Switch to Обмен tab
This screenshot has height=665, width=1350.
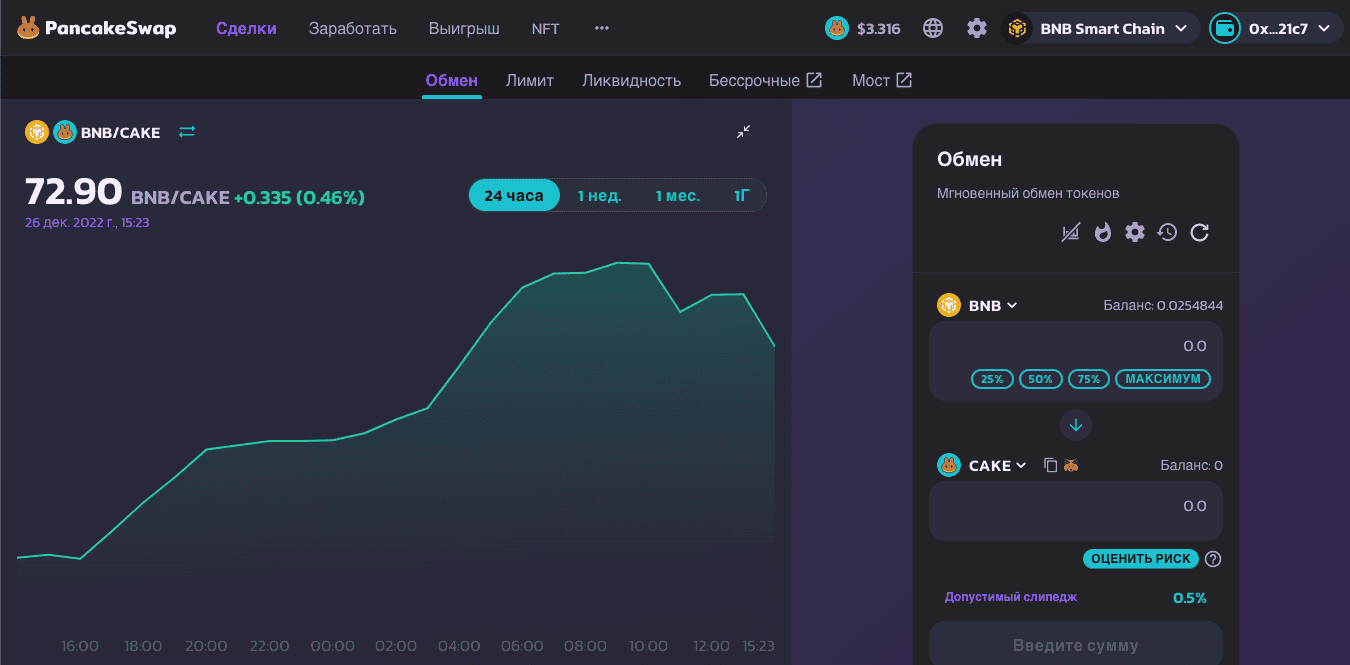(452, 80)
